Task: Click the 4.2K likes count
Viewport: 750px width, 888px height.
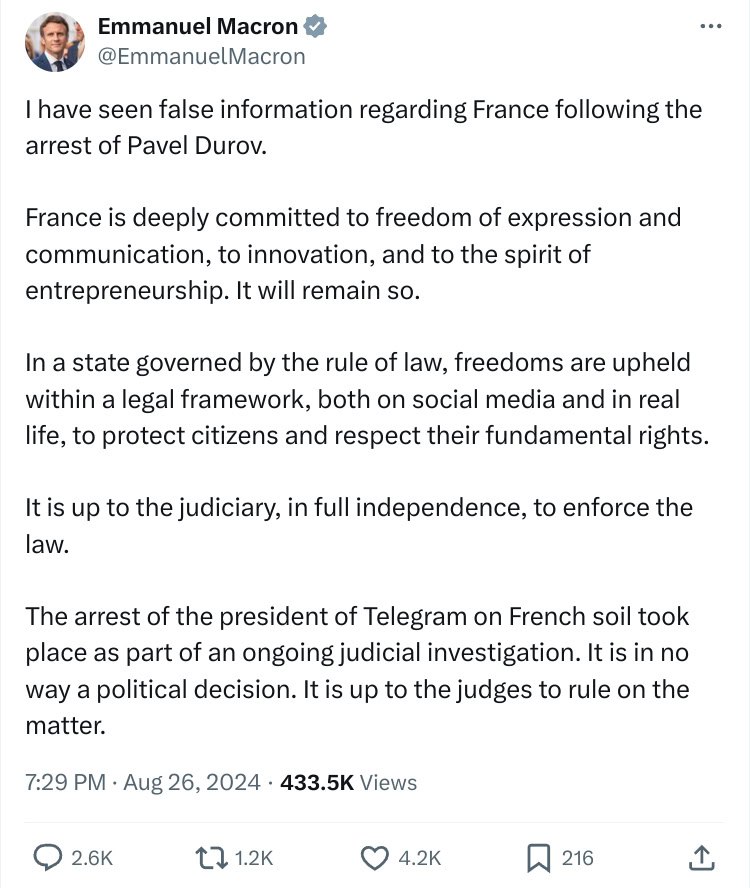Action: (x=419, y=858)
